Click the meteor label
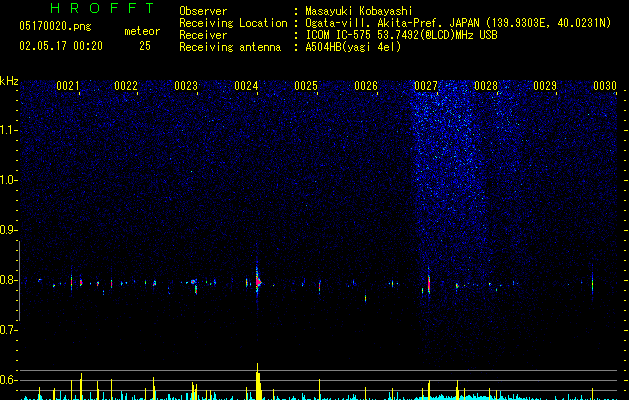 pos(142,31)
